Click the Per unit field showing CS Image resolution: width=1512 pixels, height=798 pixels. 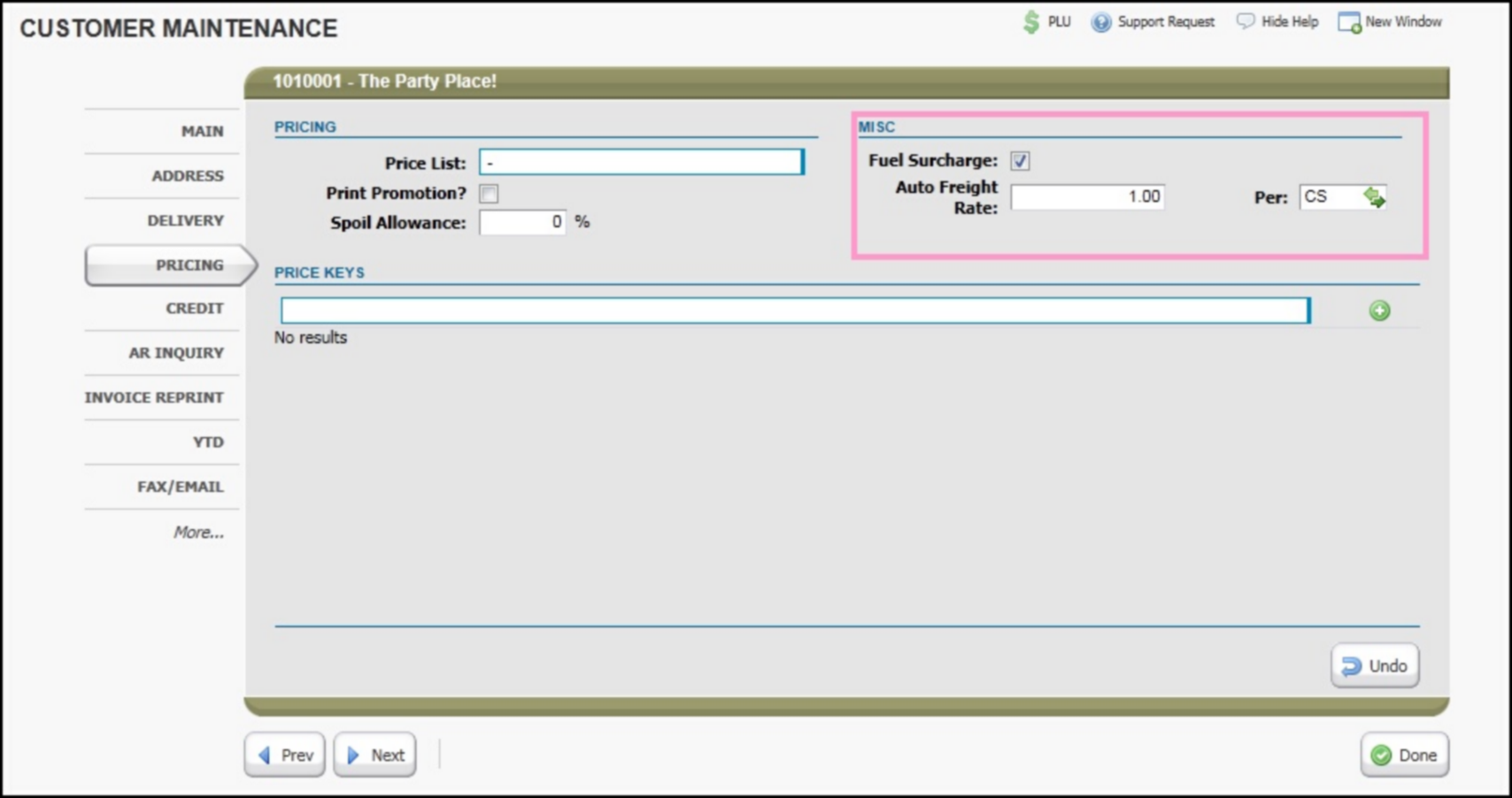[1331, 196]
